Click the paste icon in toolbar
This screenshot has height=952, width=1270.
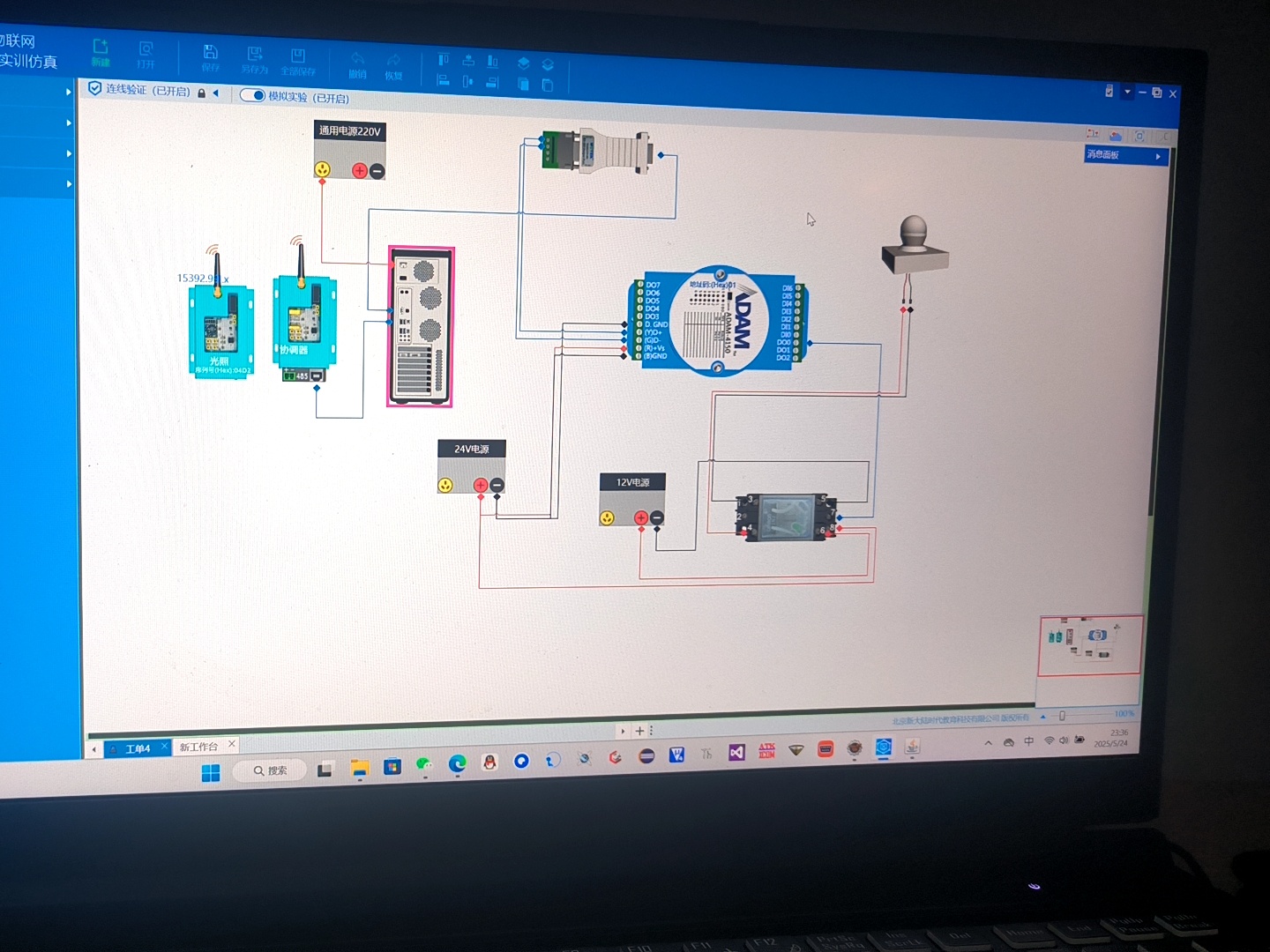[548, 85]
